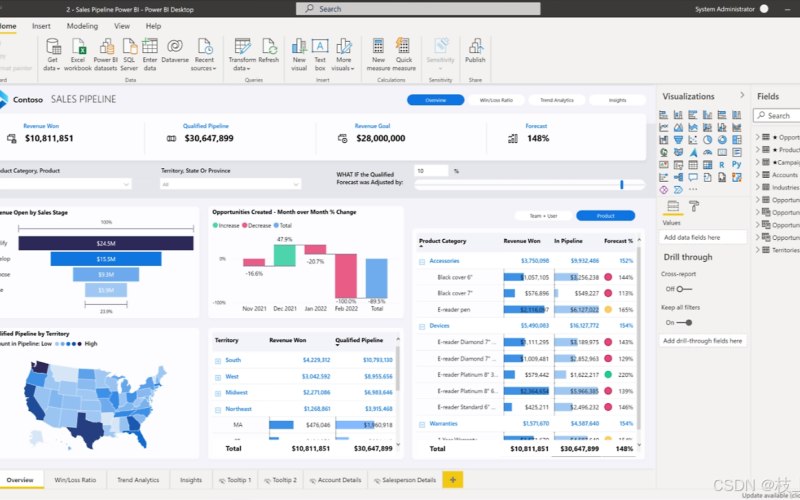Expand the Accounts table in Fields
The width and height of the screenshot is (800, 500).
(x=758, y=174)
